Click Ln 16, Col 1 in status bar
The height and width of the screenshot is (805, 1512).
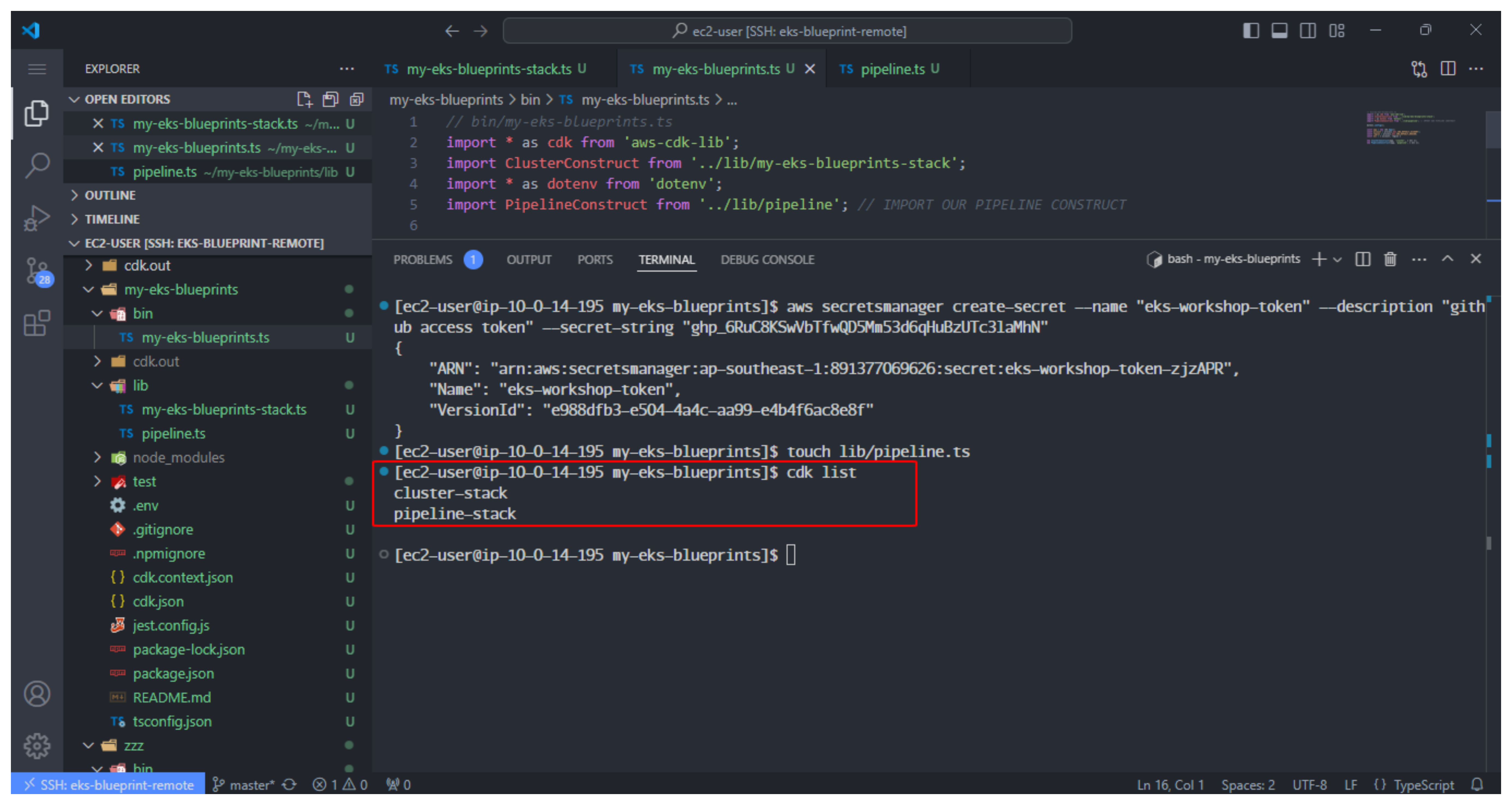pos(1170,785)
